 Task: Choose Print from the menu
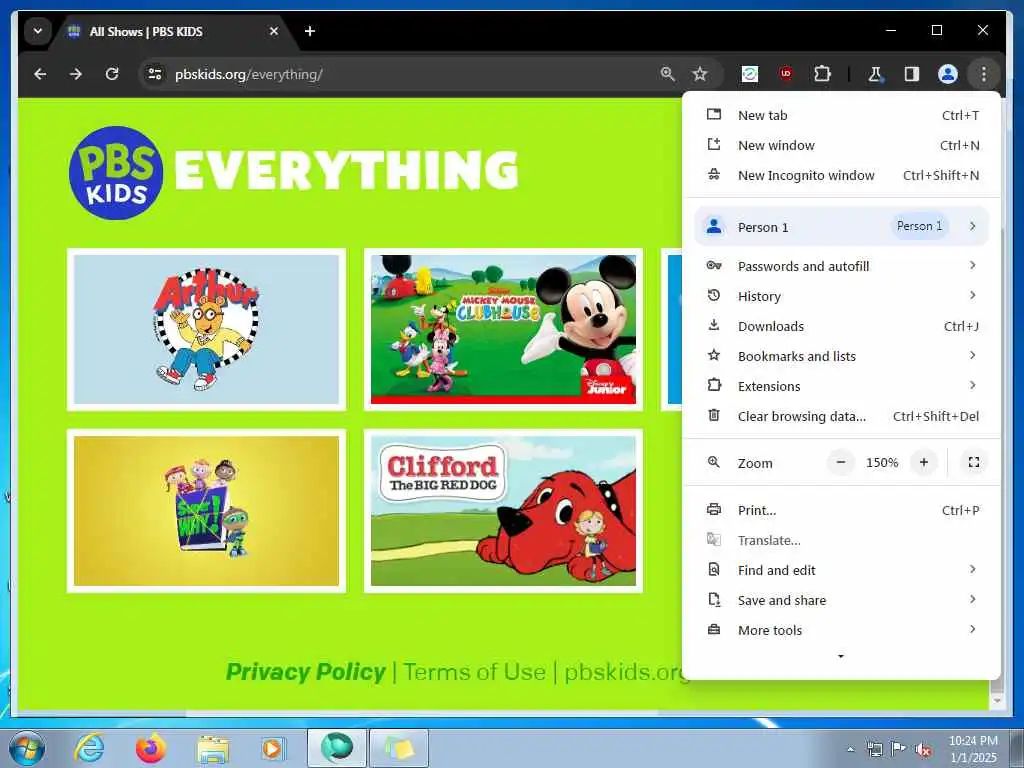click(841, 510)
